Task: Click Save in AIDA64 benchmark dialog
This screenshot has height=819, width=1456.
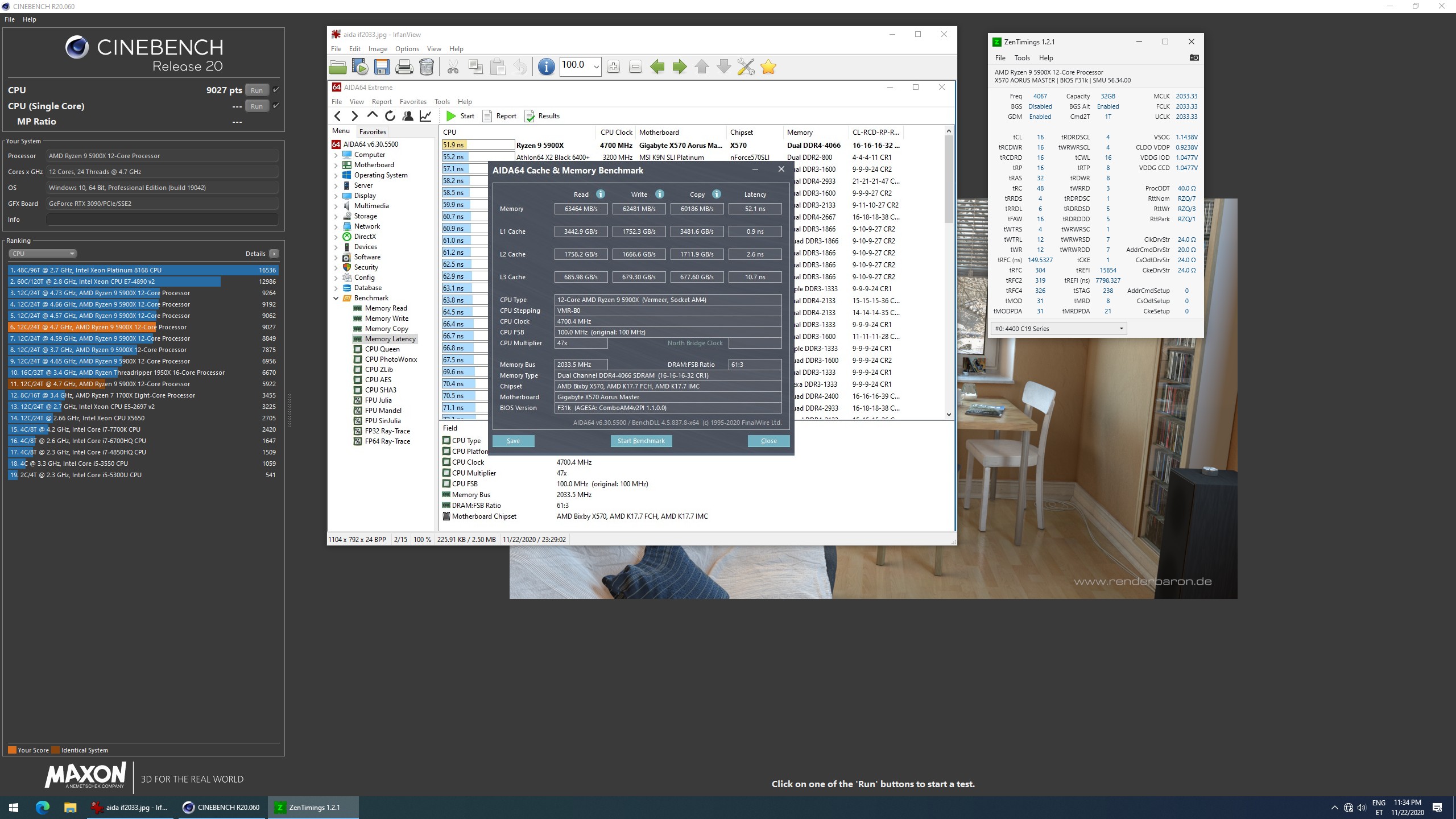Action: [513, 441]
